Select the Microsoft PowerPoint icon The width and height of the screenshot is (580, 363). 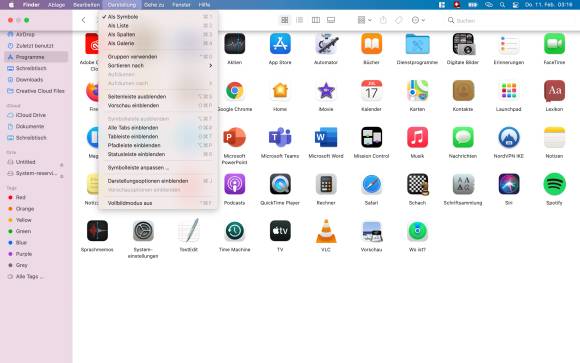click(235, 137)
